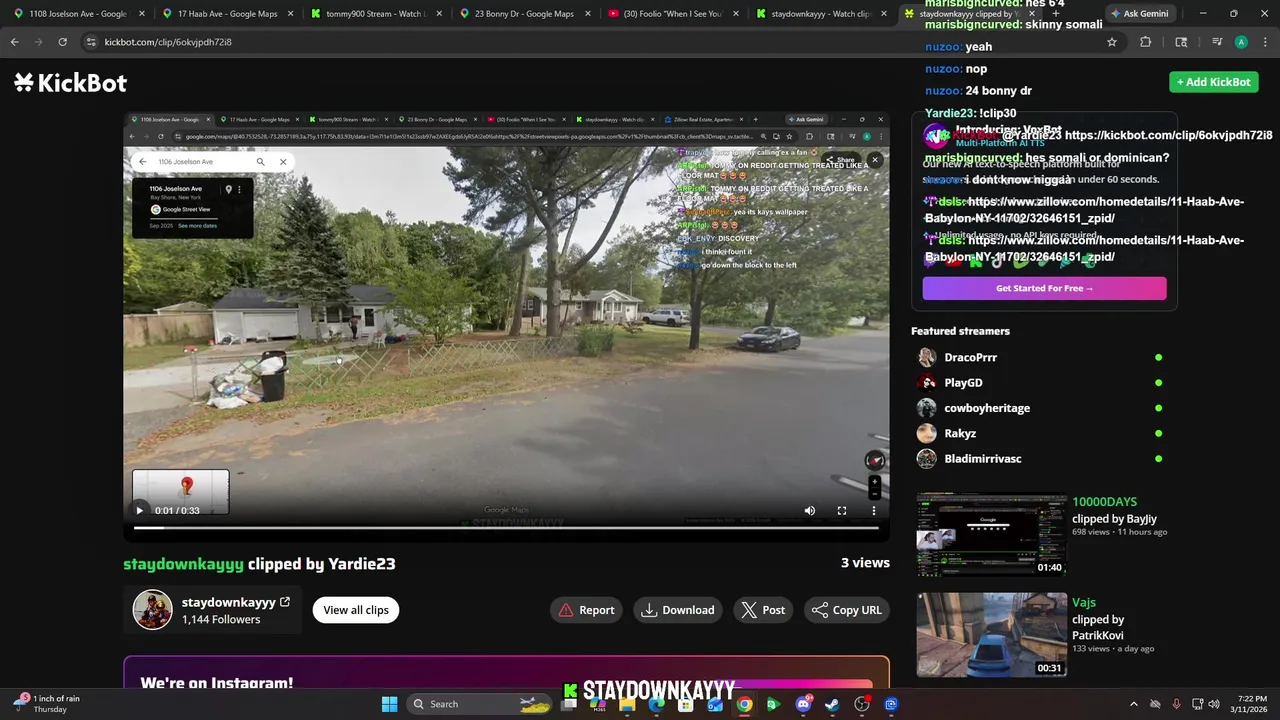Image resolution: width=1280 pixels, height=720 pixels.
Task: Open the external link icon next to staydownkayyy
Action: click(x=285, y=602)
